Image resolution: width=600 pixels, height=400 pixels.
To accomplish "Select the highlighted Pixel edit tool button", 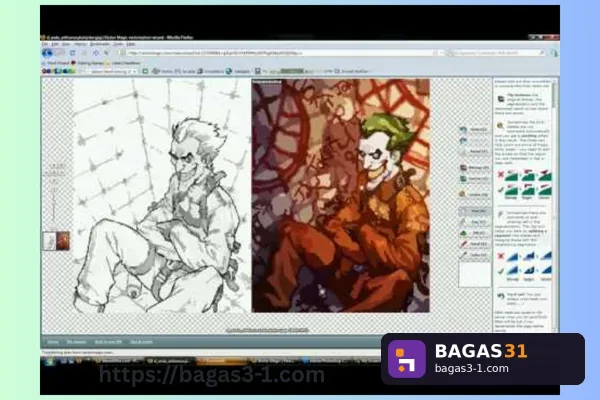I will [x=474, y=211].
